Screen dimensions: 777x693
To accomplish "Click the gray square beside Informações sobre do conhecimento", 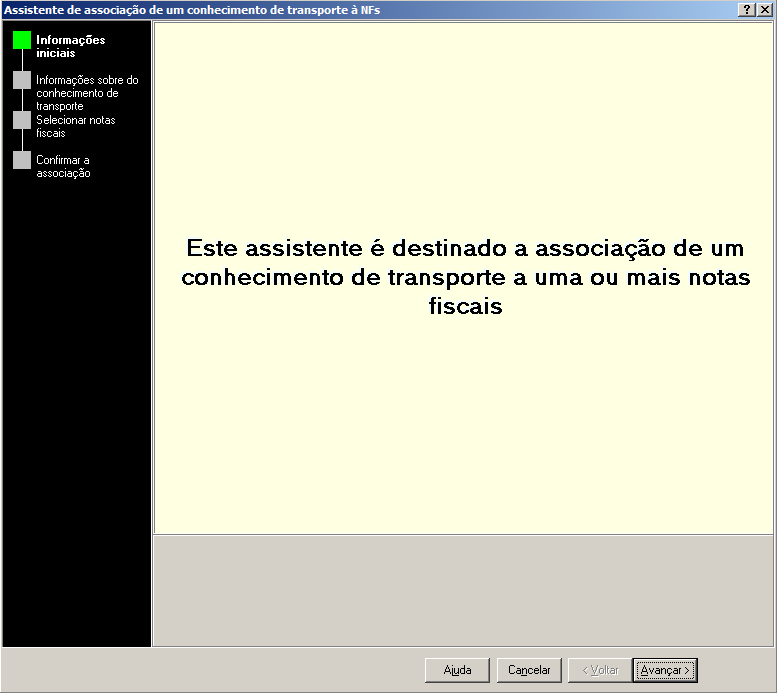I will [x=22, y=80].
